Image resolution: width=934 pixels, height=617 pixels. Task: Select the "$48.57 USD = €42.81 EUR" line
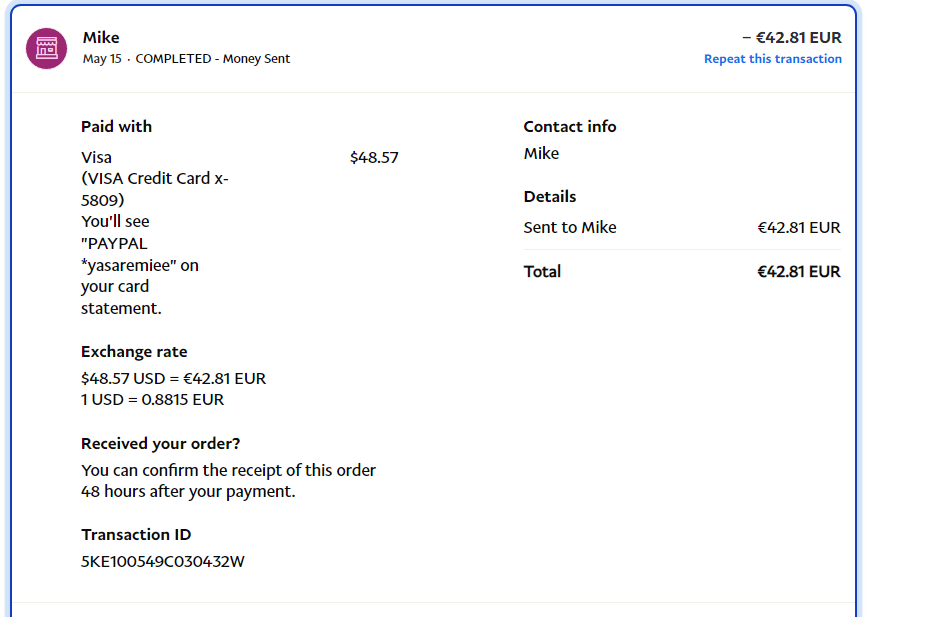click(173, 379)
